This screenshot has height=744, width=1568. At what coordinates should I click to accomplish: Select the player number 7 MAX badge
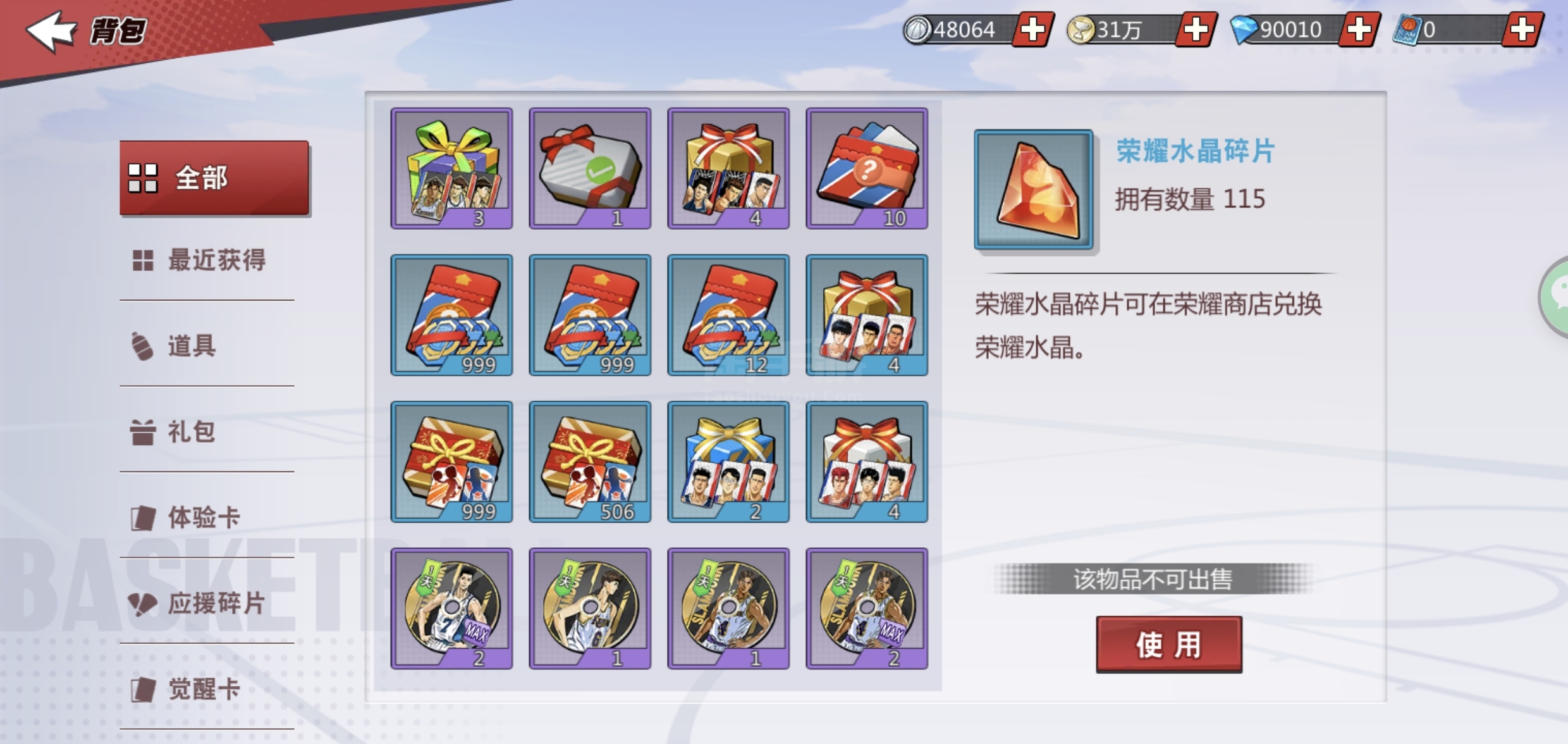[x=451, y=609]
